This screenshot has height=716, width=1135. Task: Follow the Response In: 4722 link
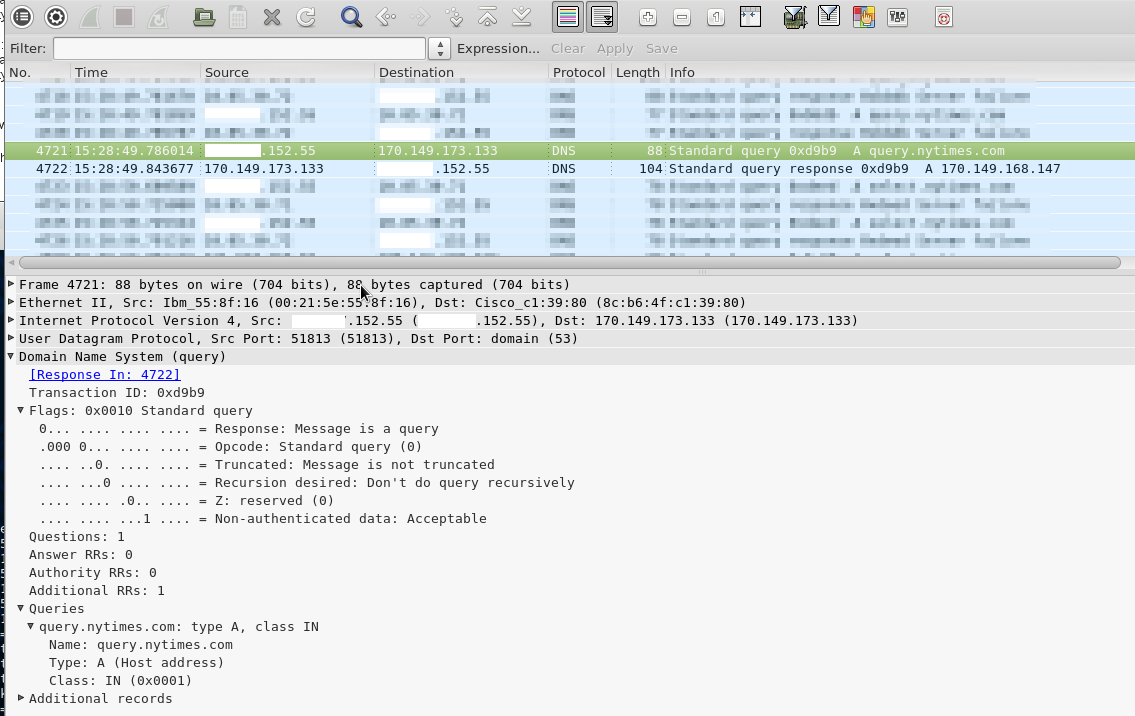[x=105, y=374]
